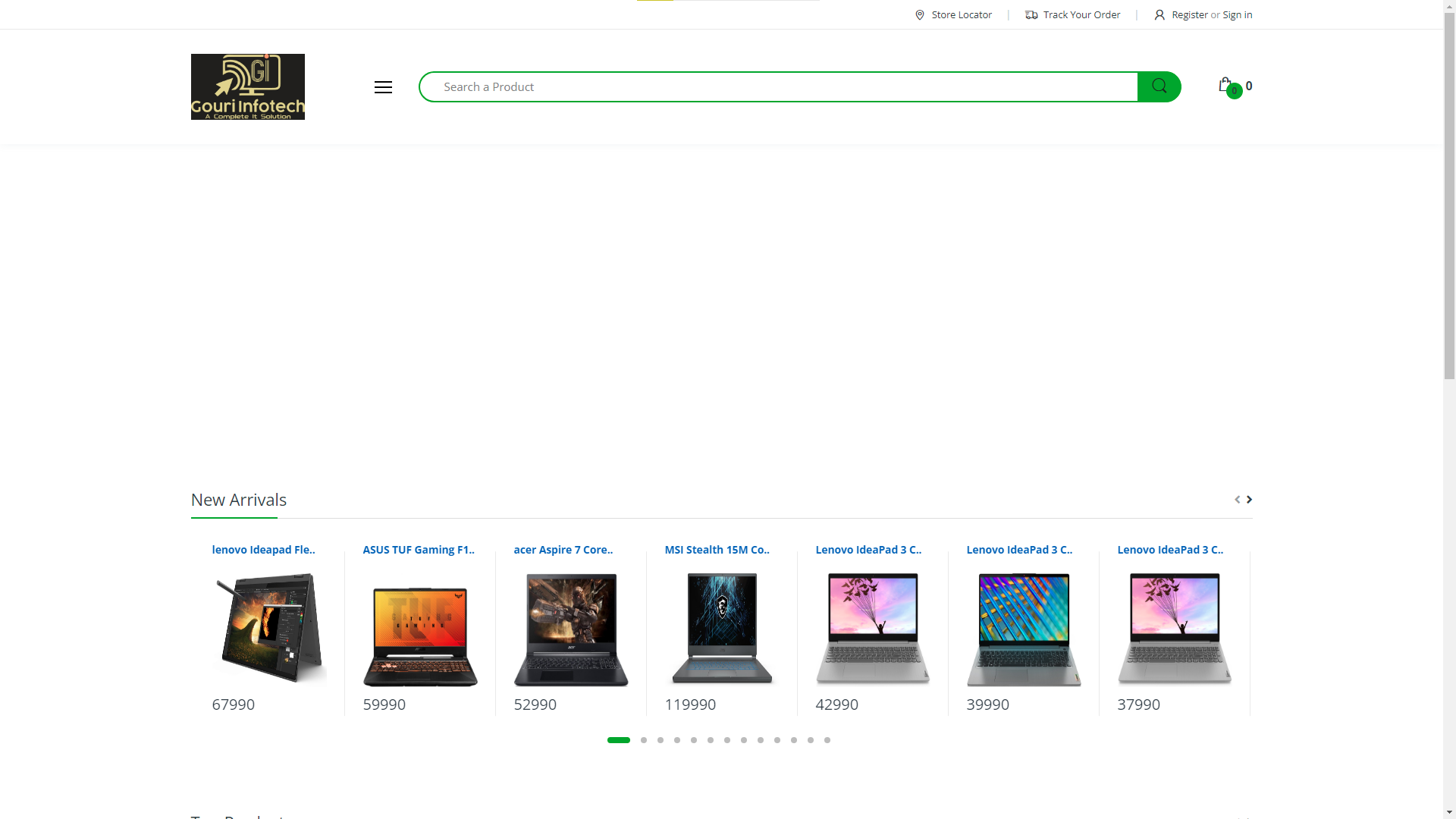Viewport: 1456px width, 819px height.
Task: Open the acer Aspire 7 Core.. product title
Action: tap(563, 550)
